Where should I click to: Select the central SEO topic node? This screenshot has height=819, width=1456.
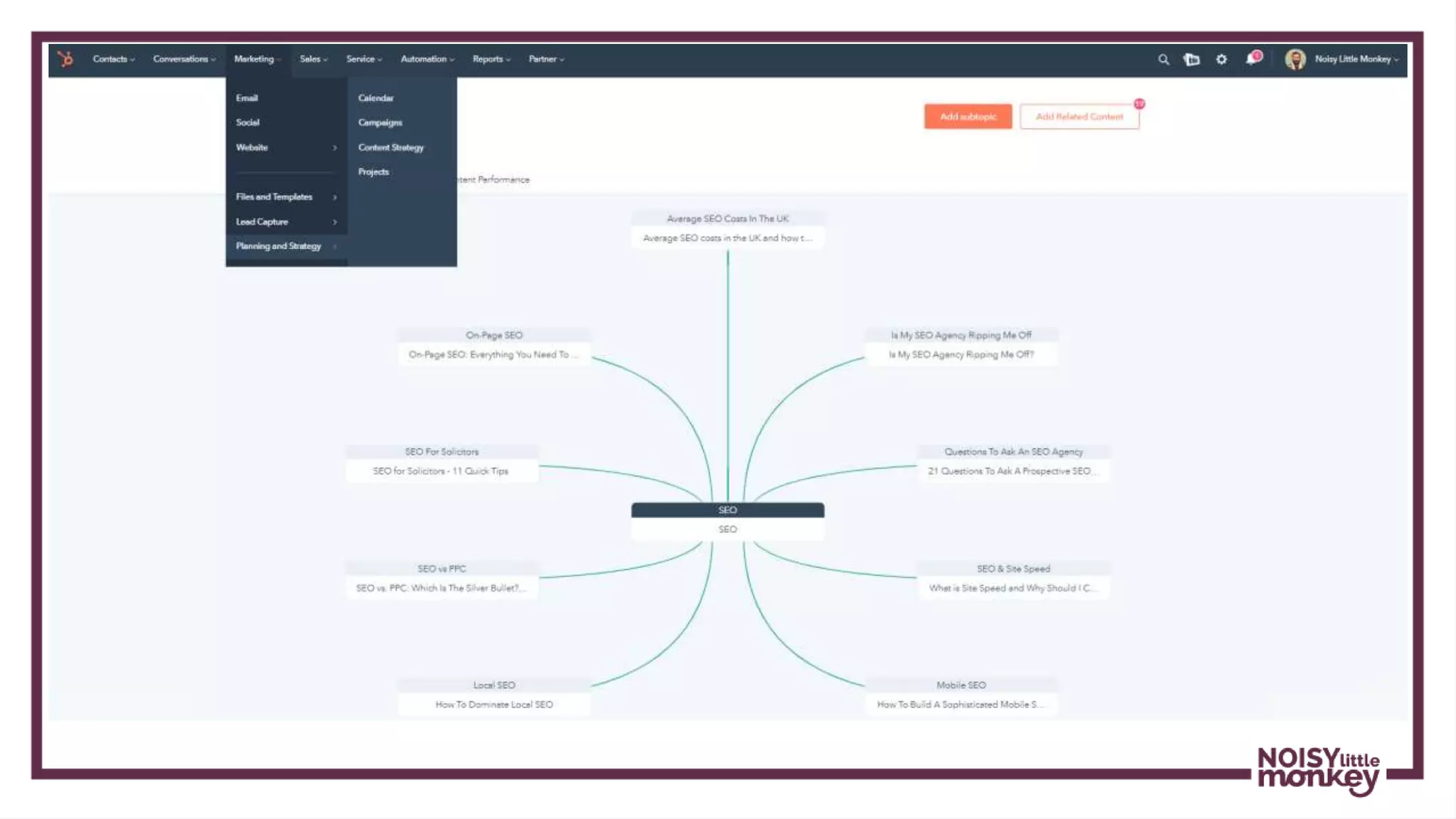[x=727, y=520]
